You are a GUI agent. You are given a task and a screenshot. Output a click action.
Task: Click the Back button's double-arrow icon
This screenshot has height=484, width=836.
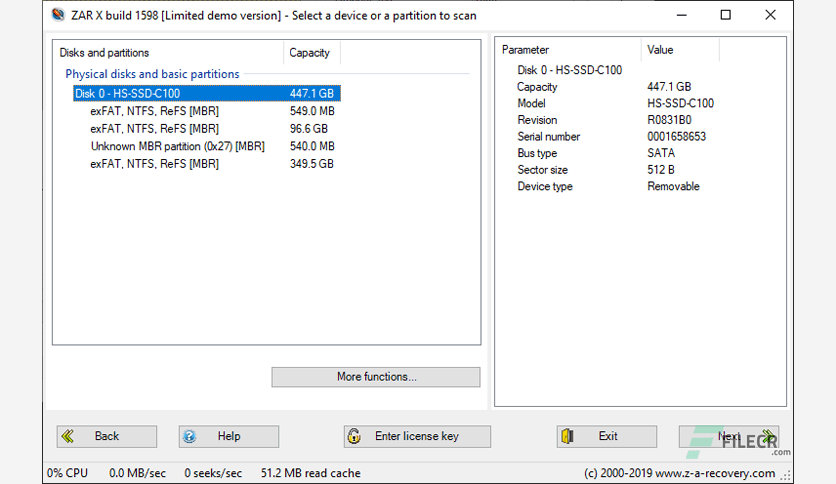pyautogui.click(x=68, y=437)
